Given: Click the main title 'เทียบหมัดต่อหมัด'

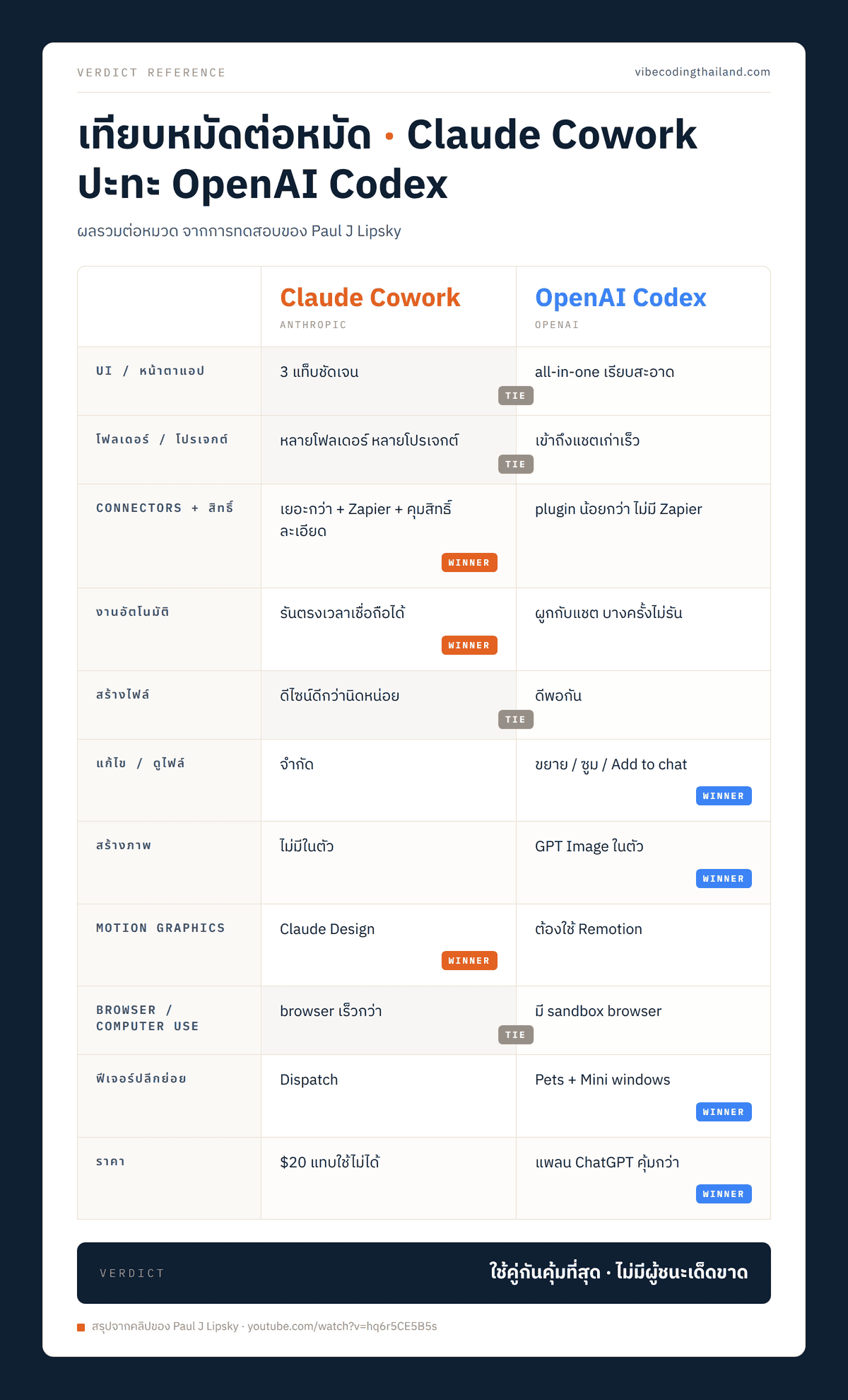Looking at the screenshot, I should click(x=225, y=134).
